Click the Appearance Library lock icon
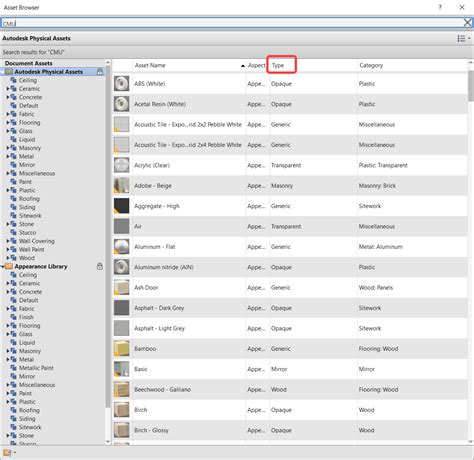474x460 pixels. click(x=100, y=266)
